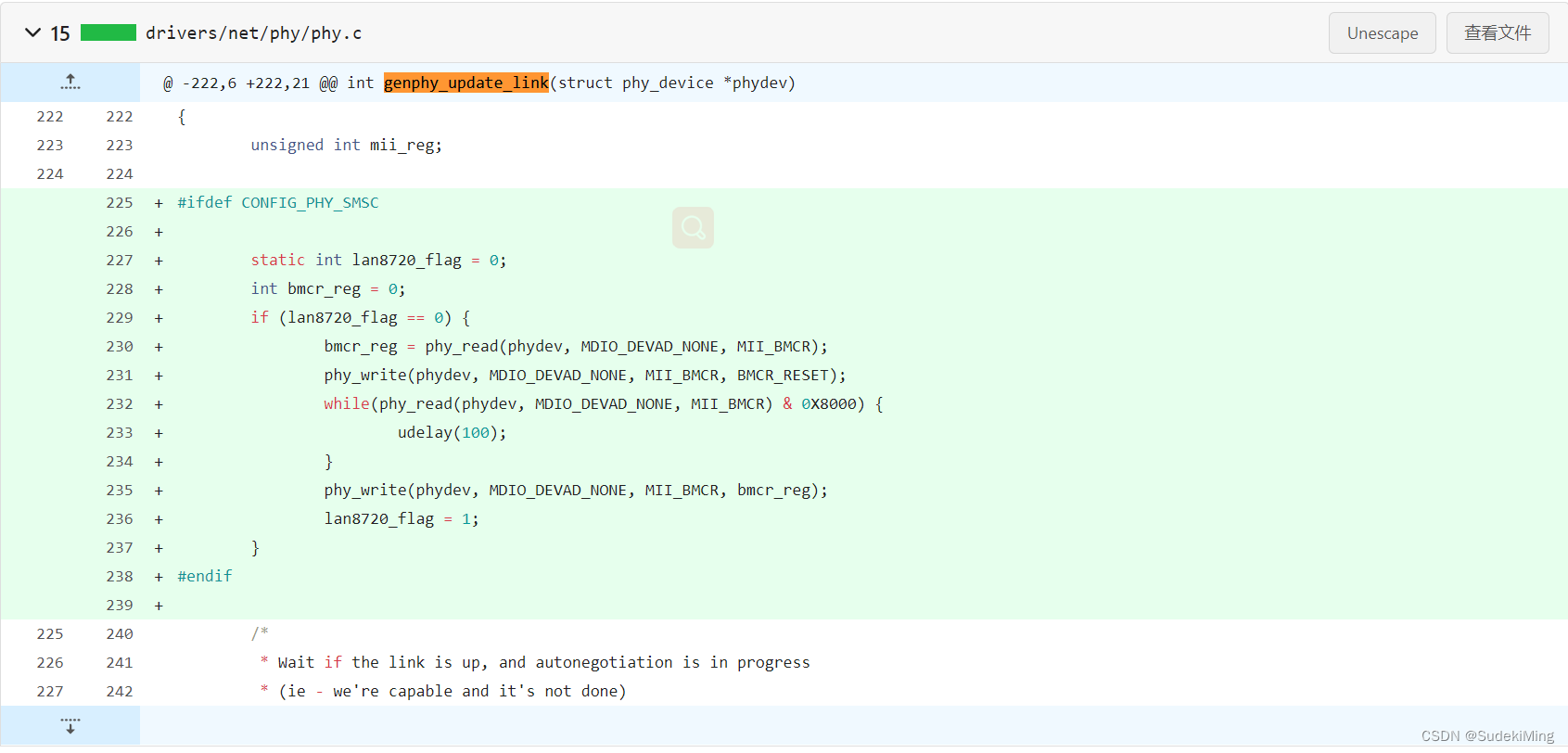Click the green diff stat bar
1568x753 pixels.
pyautogui.click(x=108, y=32)
